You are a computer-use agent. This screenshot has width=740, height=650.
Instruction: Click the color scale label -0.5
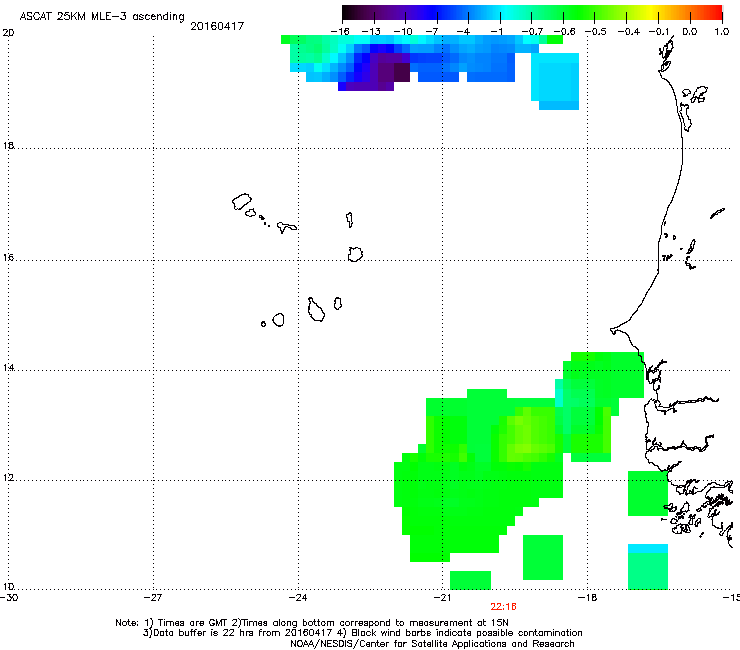[596, 32]
